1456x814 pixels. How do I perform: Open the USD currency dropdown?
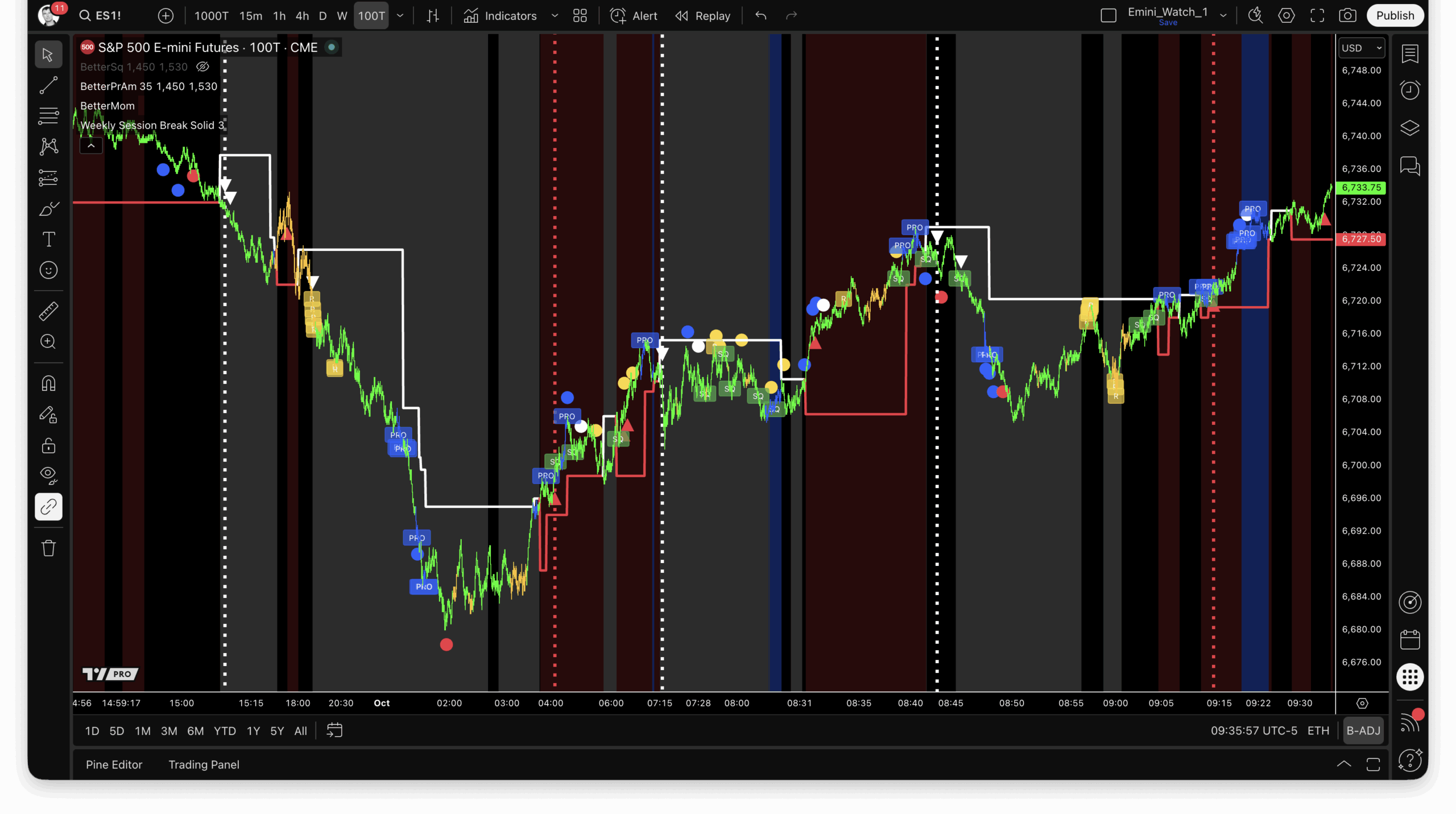(x=1362, y=48)
